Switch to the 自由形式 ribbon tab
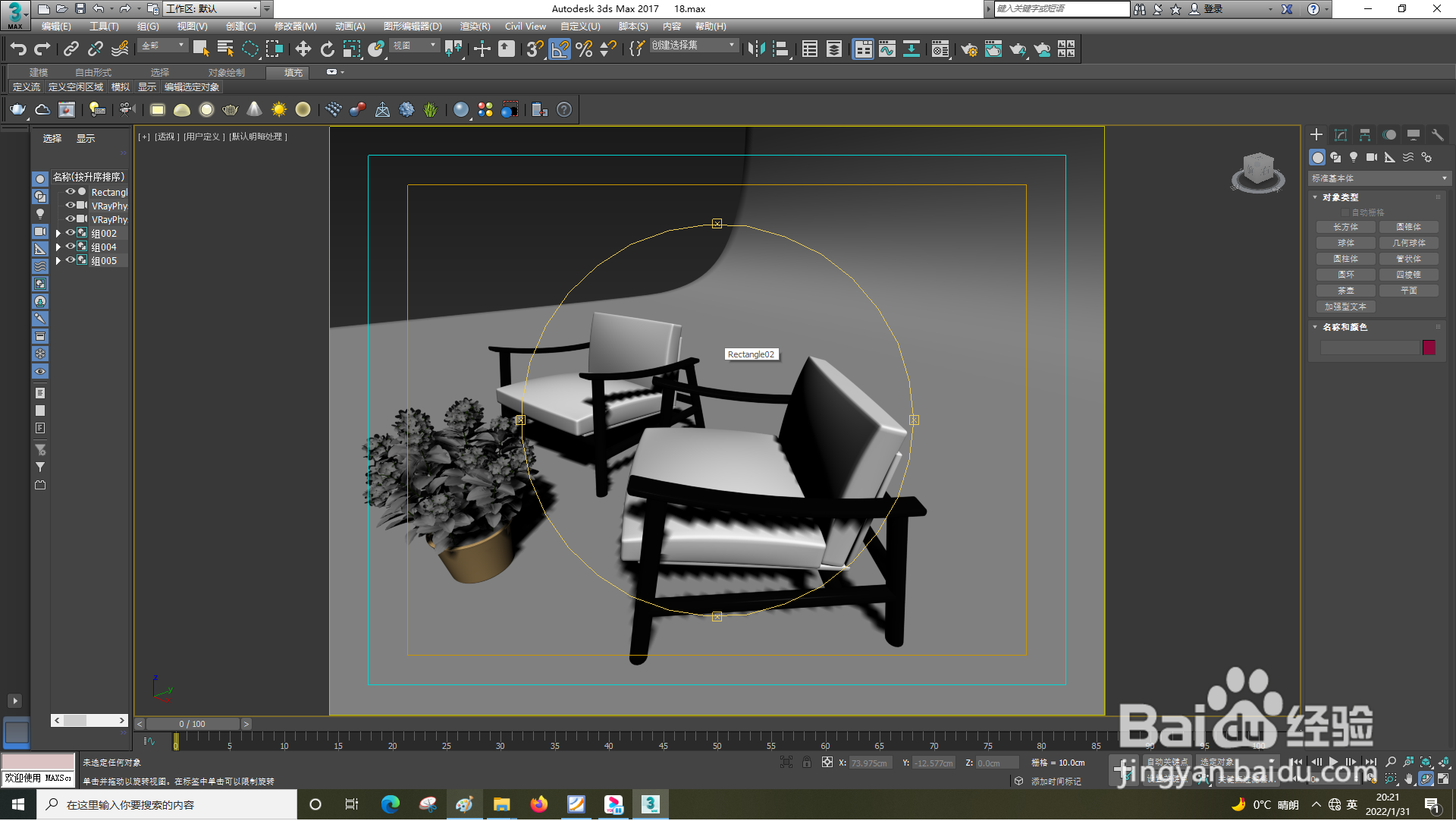The image size is (1456, 821). (93, 73)
